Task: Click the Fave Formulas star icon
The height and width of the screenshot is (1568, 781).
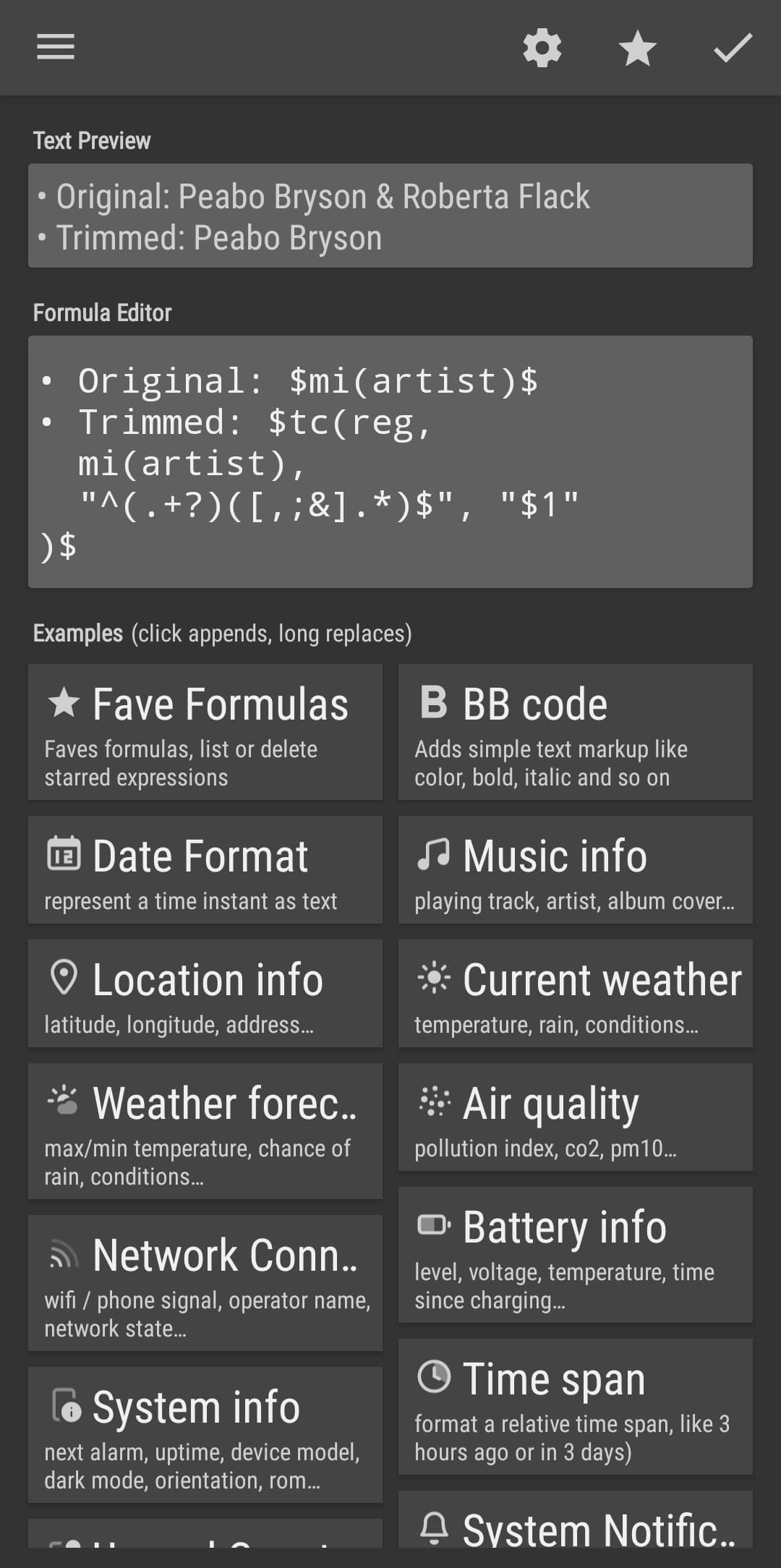Action: pyautogui.click(x=64, y=703)
